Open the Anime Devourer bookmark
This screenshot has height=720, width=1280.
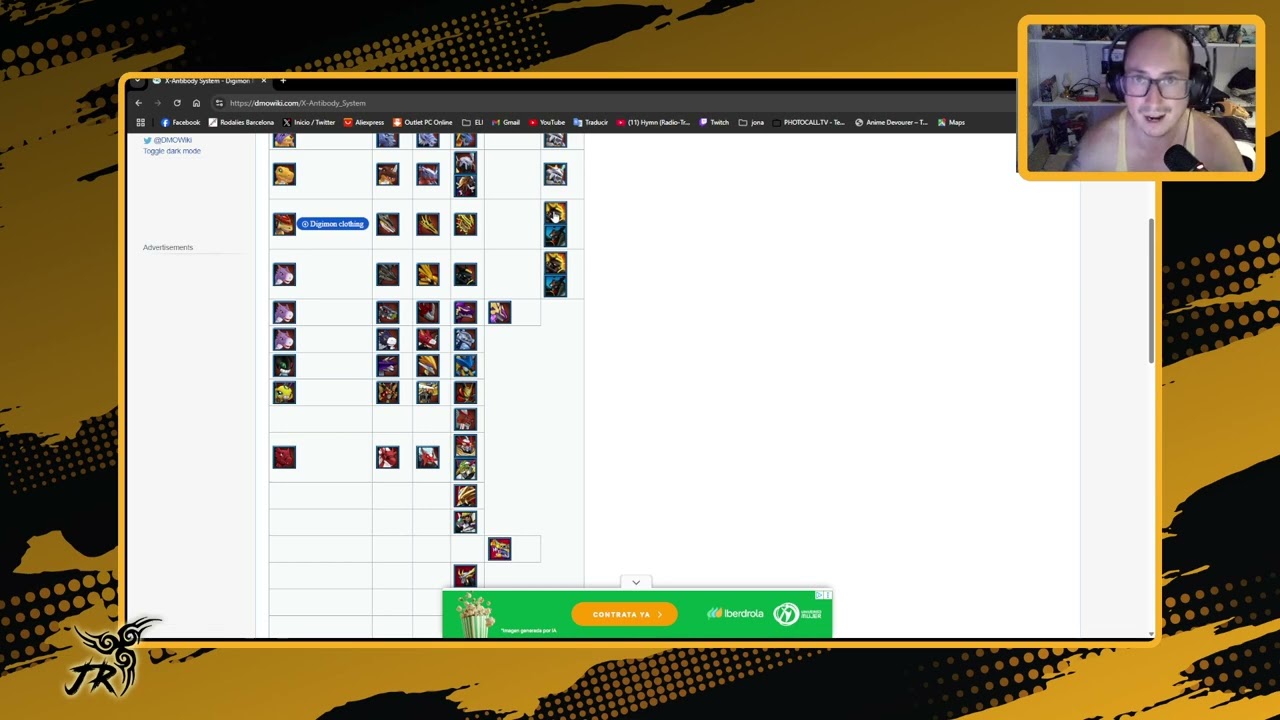coord(890,123)
